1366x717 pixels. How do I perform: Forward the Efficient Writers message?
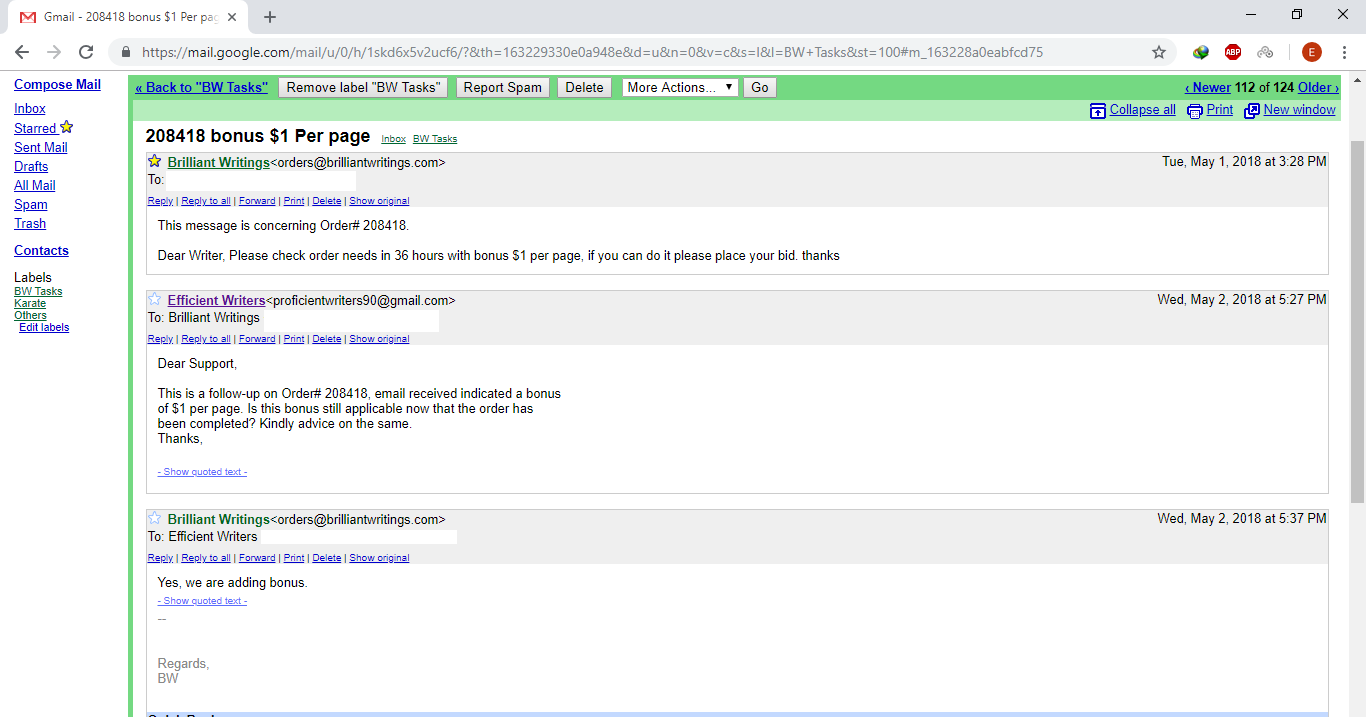(x=257, y=339)
